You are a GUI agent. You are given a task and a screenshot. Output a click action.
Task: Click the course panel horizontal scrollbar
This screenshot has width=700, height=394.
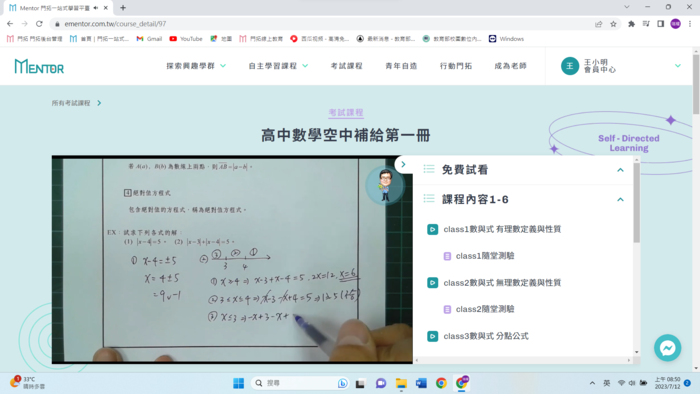[523, 360]
